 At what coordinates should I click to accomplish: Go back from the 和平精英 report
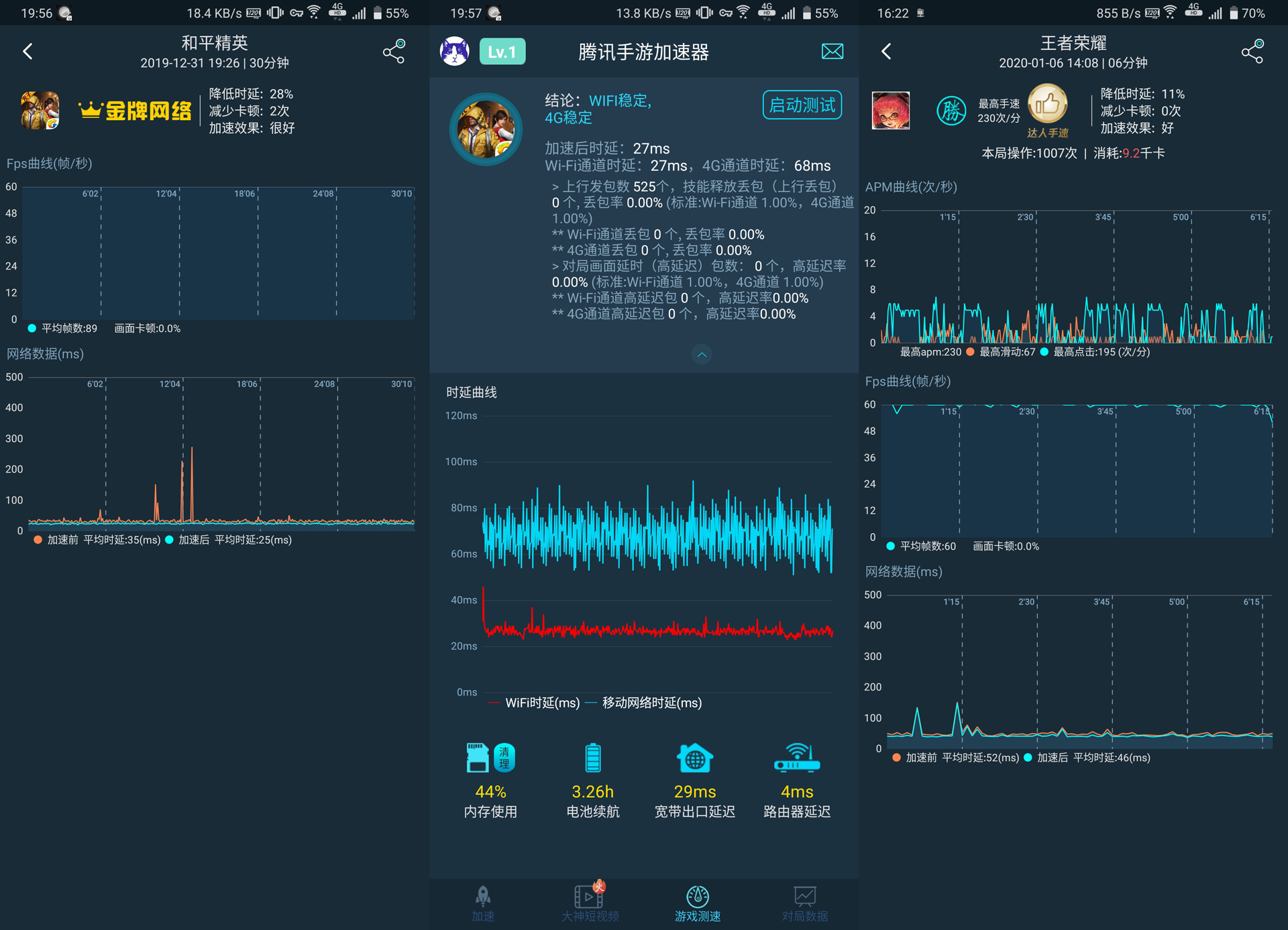click(x=28, y=51)
